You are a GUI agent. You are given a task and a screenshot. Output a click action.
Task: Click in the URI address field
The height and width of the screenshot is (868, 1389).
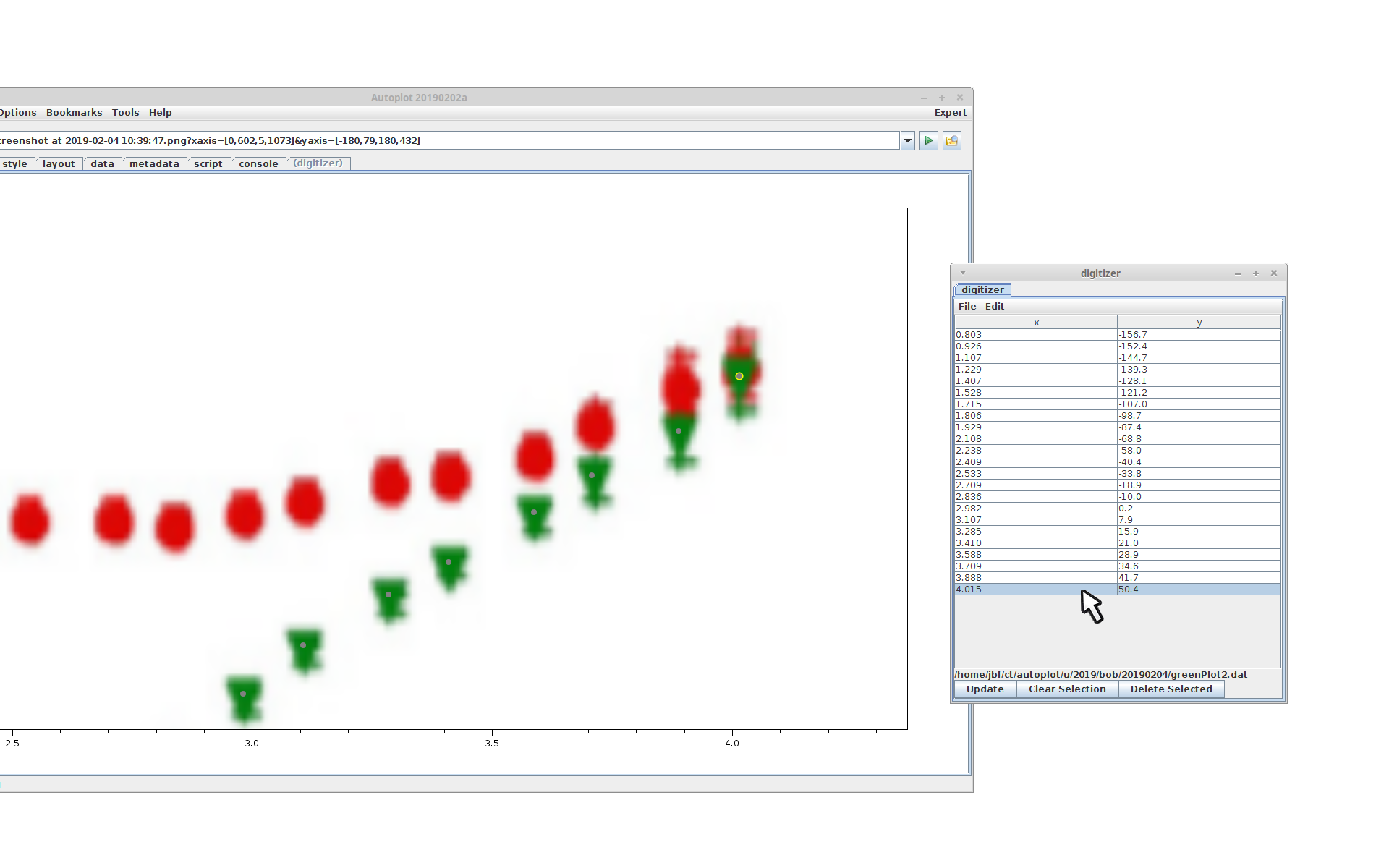pos(449,140)
